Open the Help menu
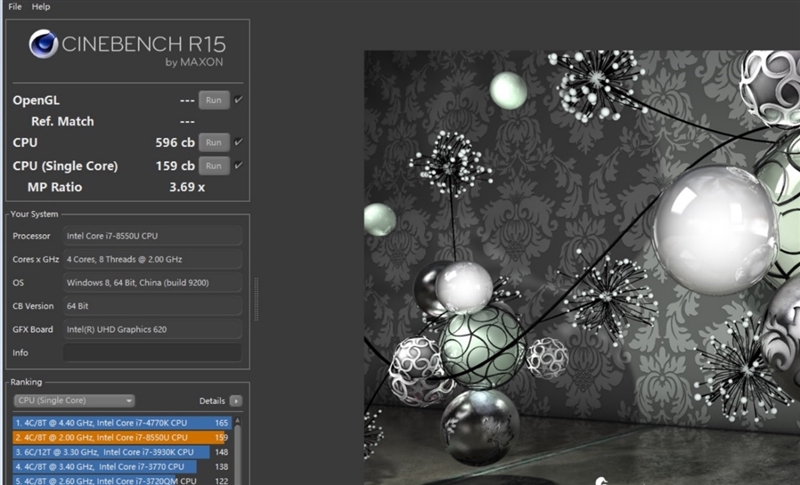 [x=41, y=7]
